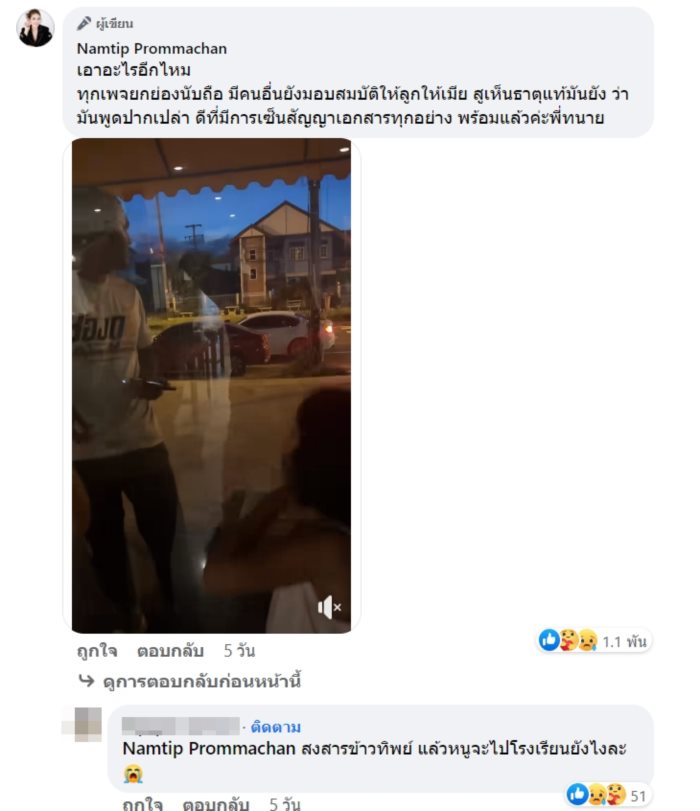Click the sad reaction emoji on first comment

[587, 640]
